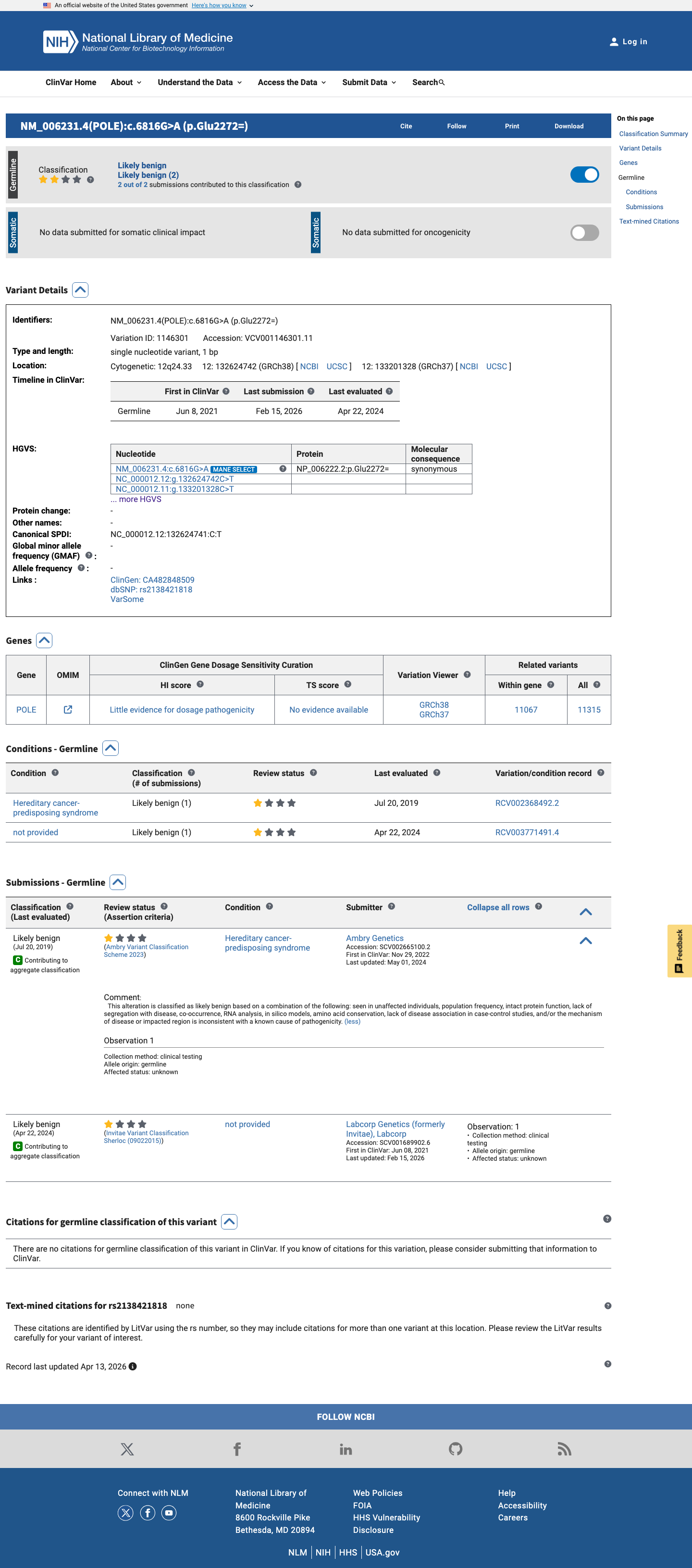692x1568 pixels.
Task: Click the help icon next to Variation/condition record
Action: click(x=601, y=772)
